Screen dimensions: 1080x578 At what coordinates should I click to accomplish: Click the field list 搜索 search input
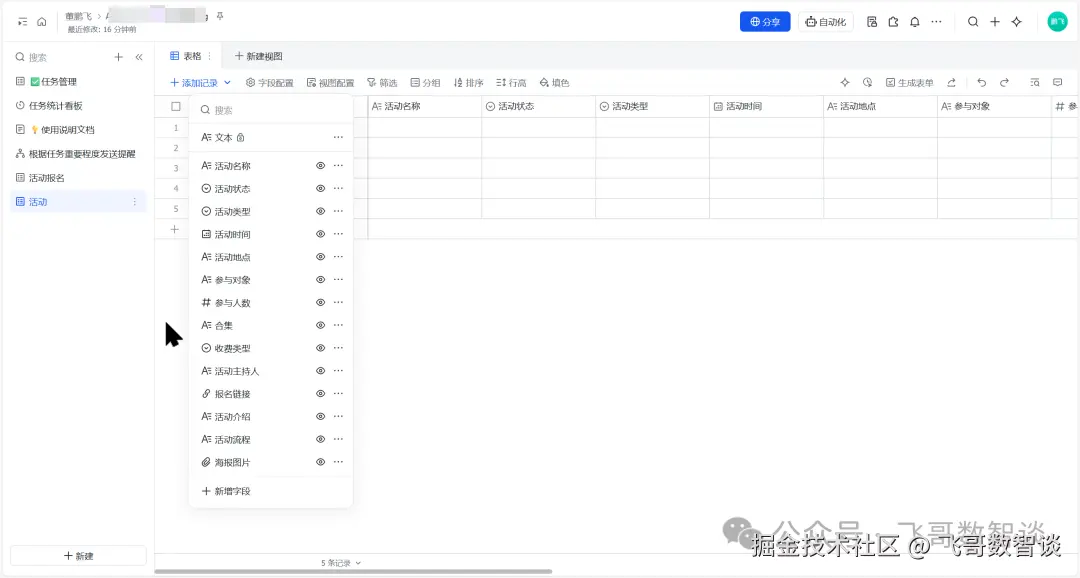point(271,110)
